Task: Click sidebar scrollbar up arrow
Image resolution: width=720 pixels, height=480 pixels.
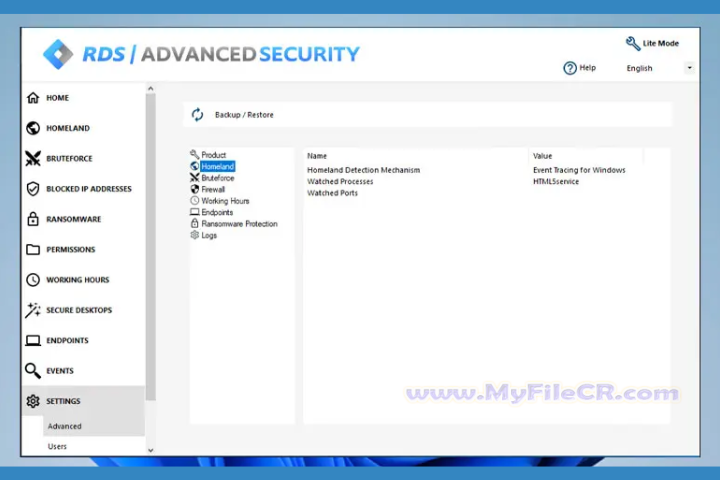Action: tap(151, 88)
